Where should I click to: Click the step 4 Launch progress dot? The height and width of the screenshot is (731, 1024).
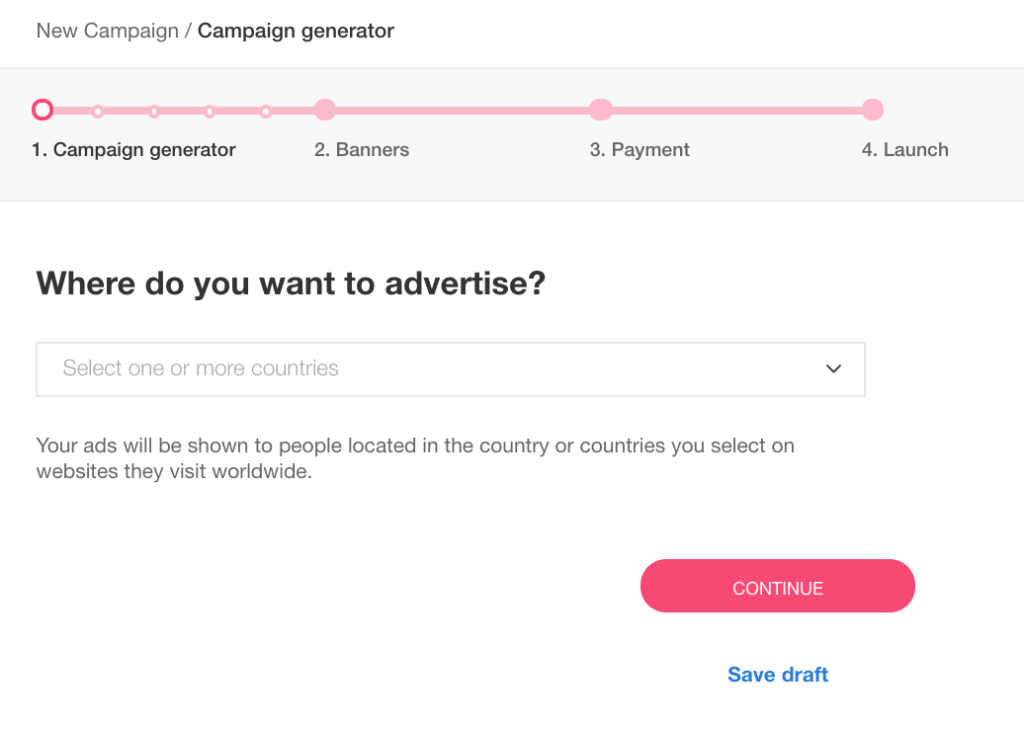[x=873, y=109]
